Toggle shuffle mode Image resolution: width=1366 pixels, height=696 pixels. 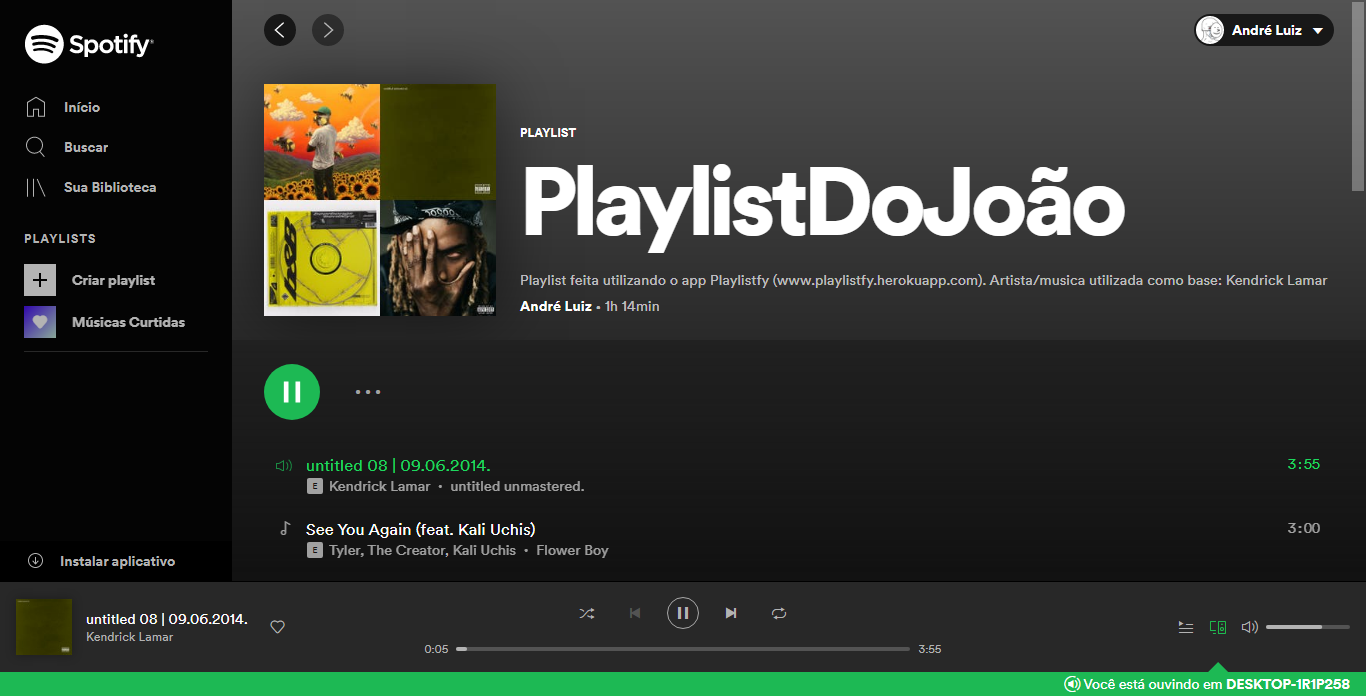(x=586, y=613)
